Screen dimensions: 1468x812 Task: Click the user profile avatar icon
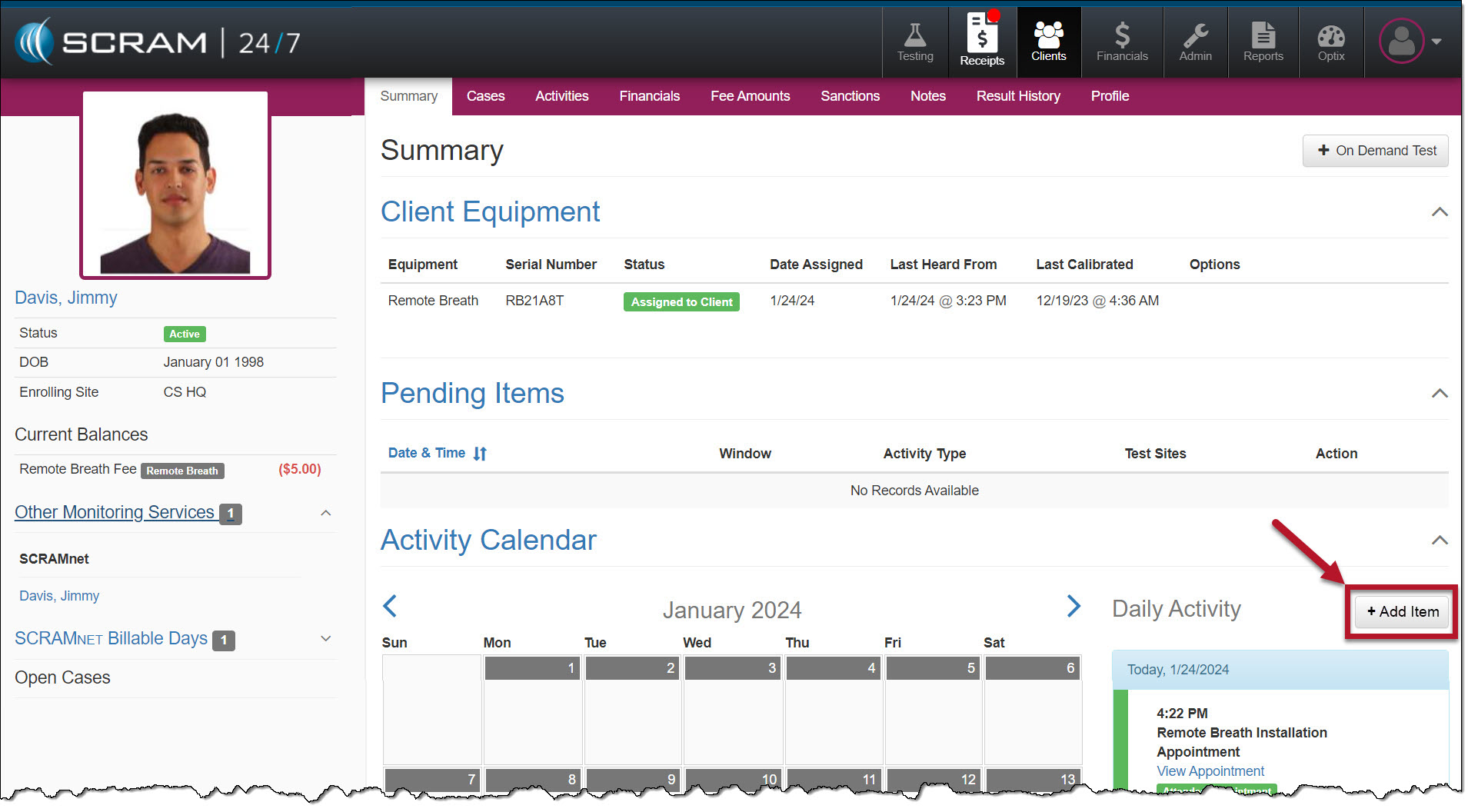point(1401,42)
